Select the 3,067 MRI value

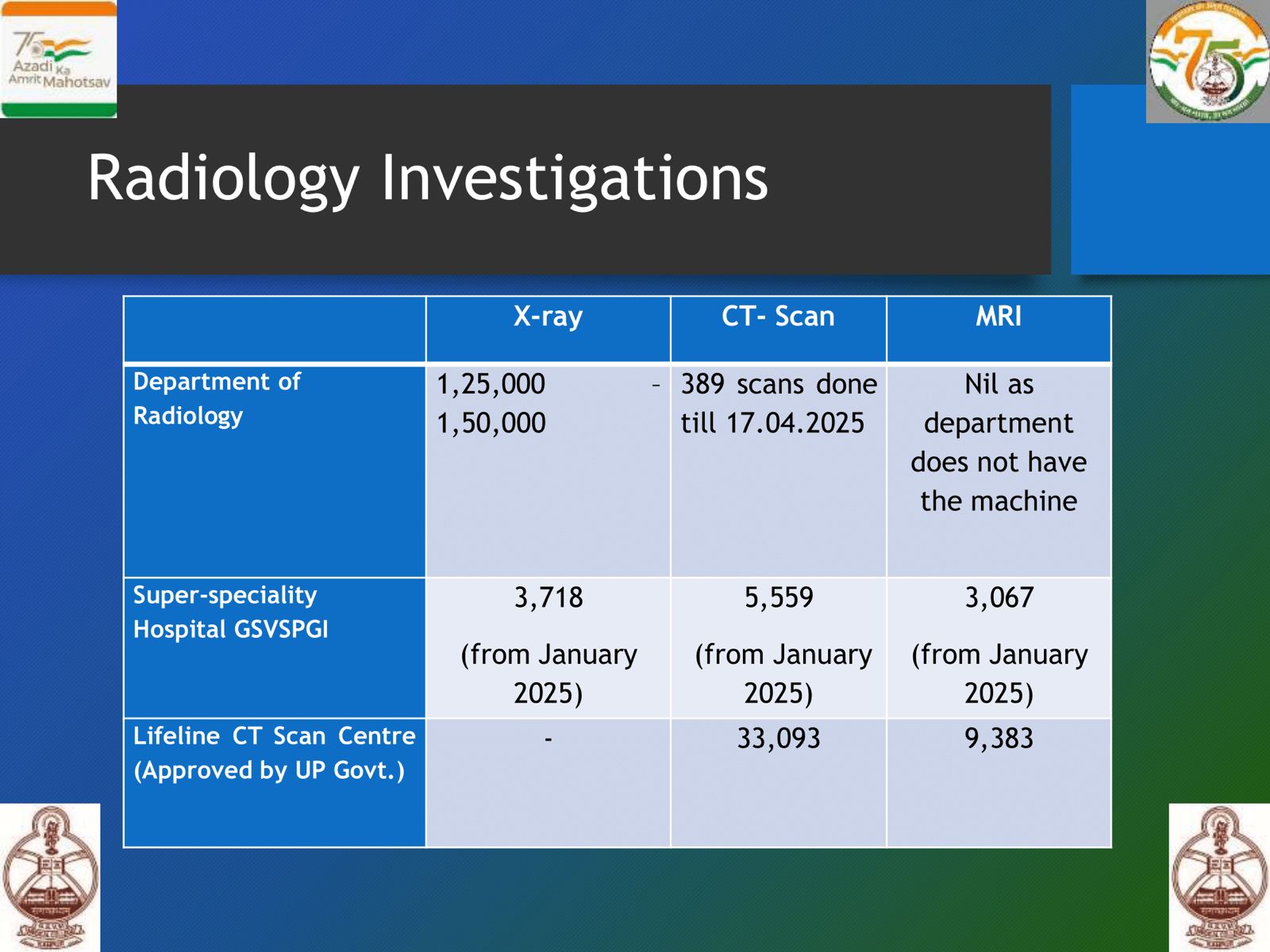coord(999,597)
